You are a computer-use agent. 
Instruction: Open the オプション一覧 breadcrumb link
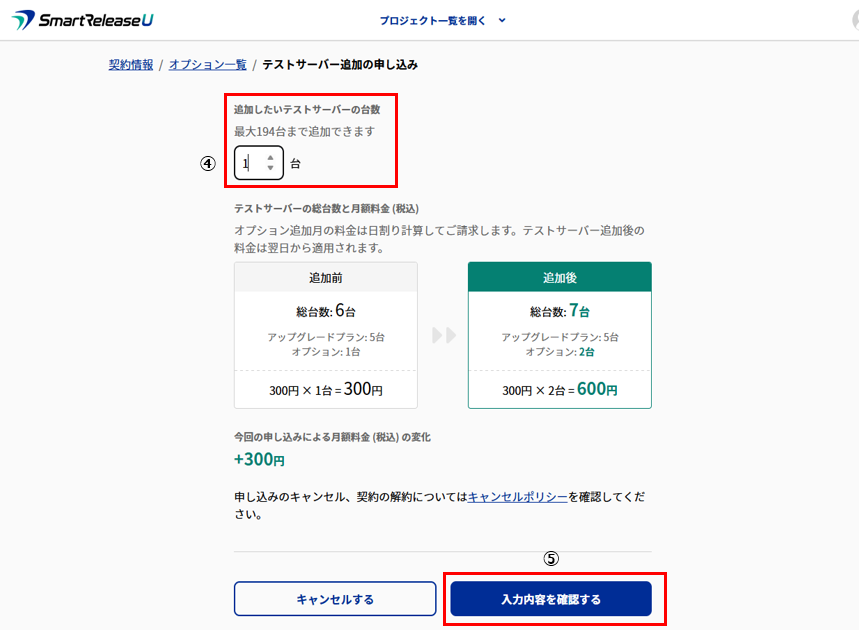pos(207,65)
